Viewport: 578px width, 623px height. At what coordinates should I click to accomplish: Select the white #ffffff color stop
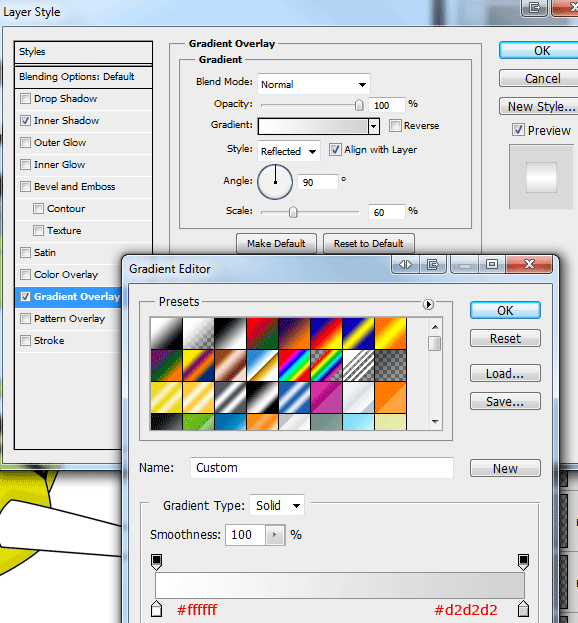click(157, 609)
